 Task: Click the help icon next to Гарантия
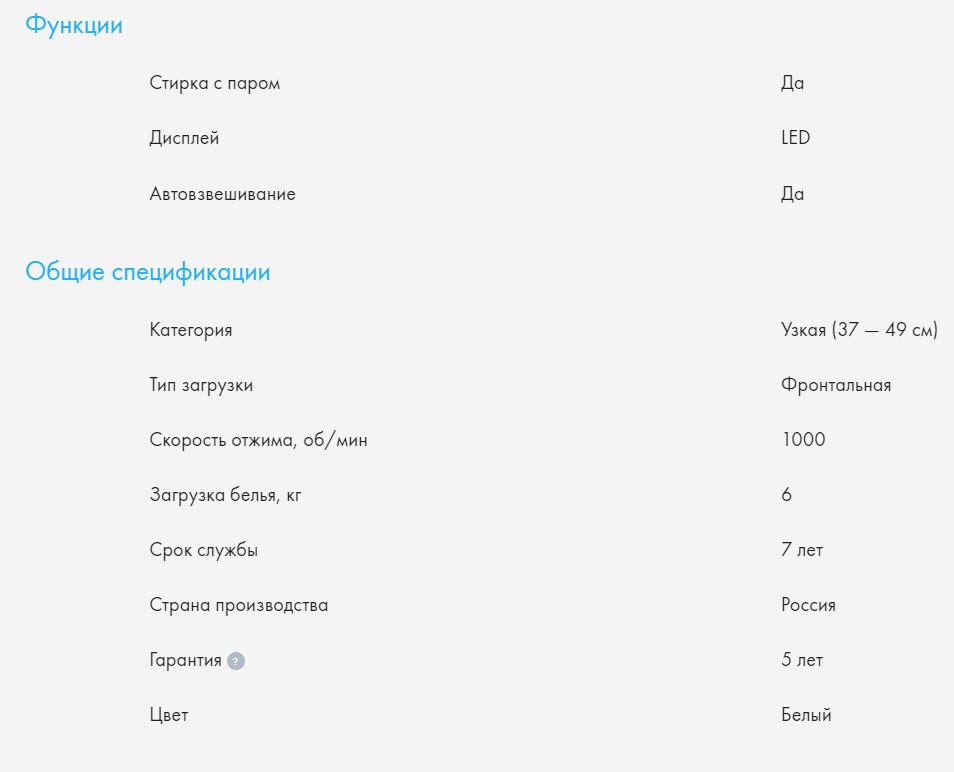pyautogui.click(x=235, y=661)
